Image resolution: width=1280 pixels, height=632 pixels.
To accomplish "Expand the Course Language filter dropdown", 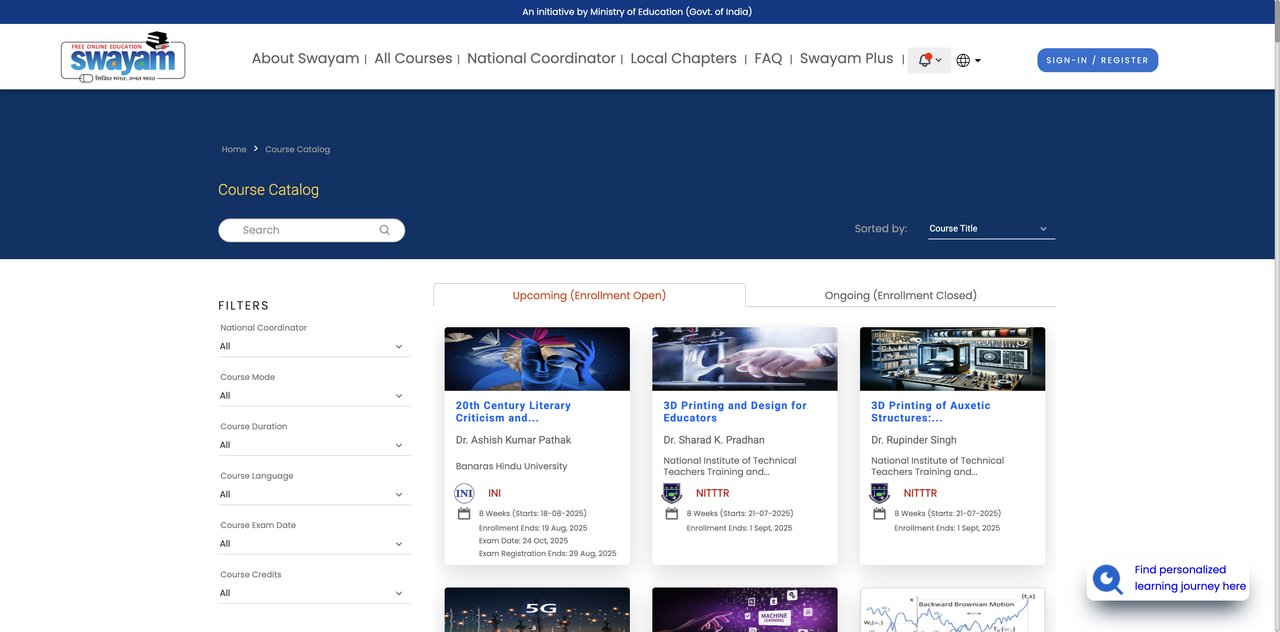I will point(314,494).
